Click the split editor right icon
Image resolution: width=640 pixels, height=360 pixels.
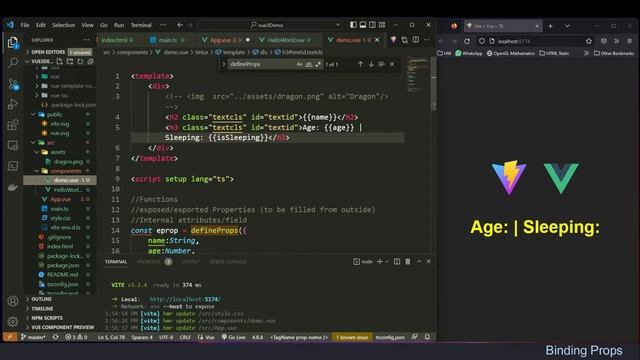[416, 40]
